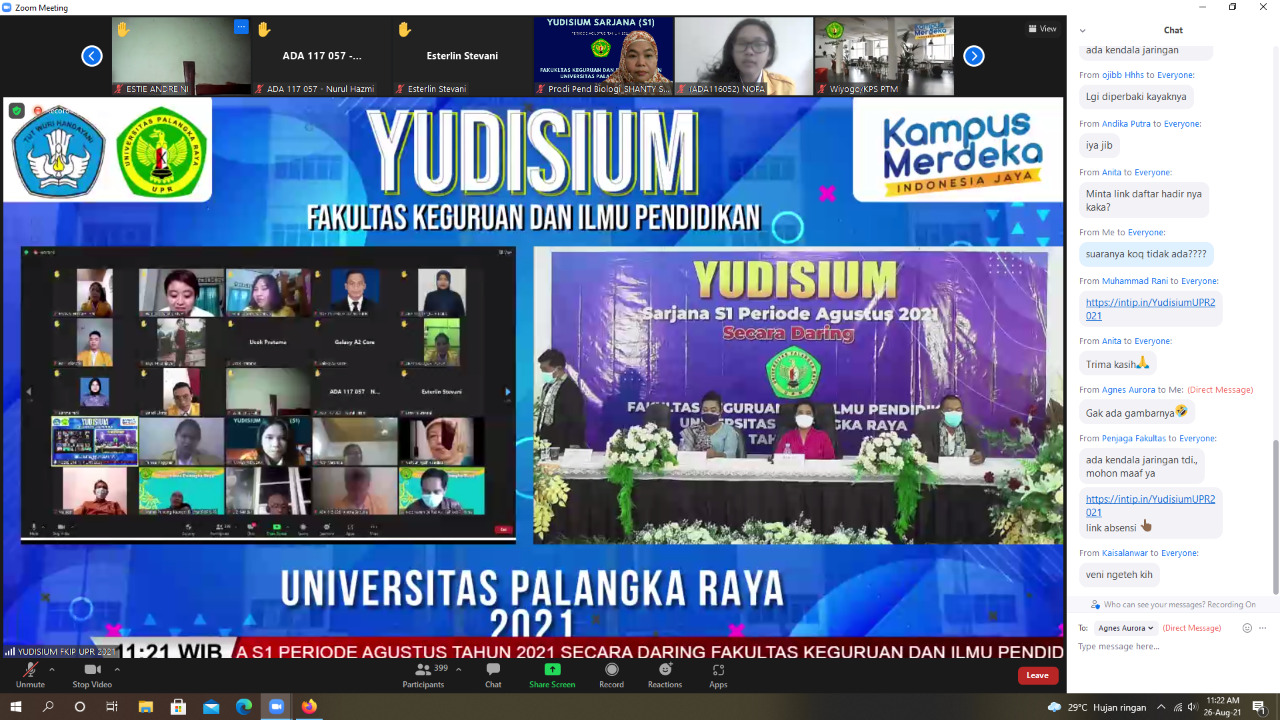Stop the camera with Stop Video
Image resolution: width=1280 pixels, height=720 pixels.
tap(92, 675)
